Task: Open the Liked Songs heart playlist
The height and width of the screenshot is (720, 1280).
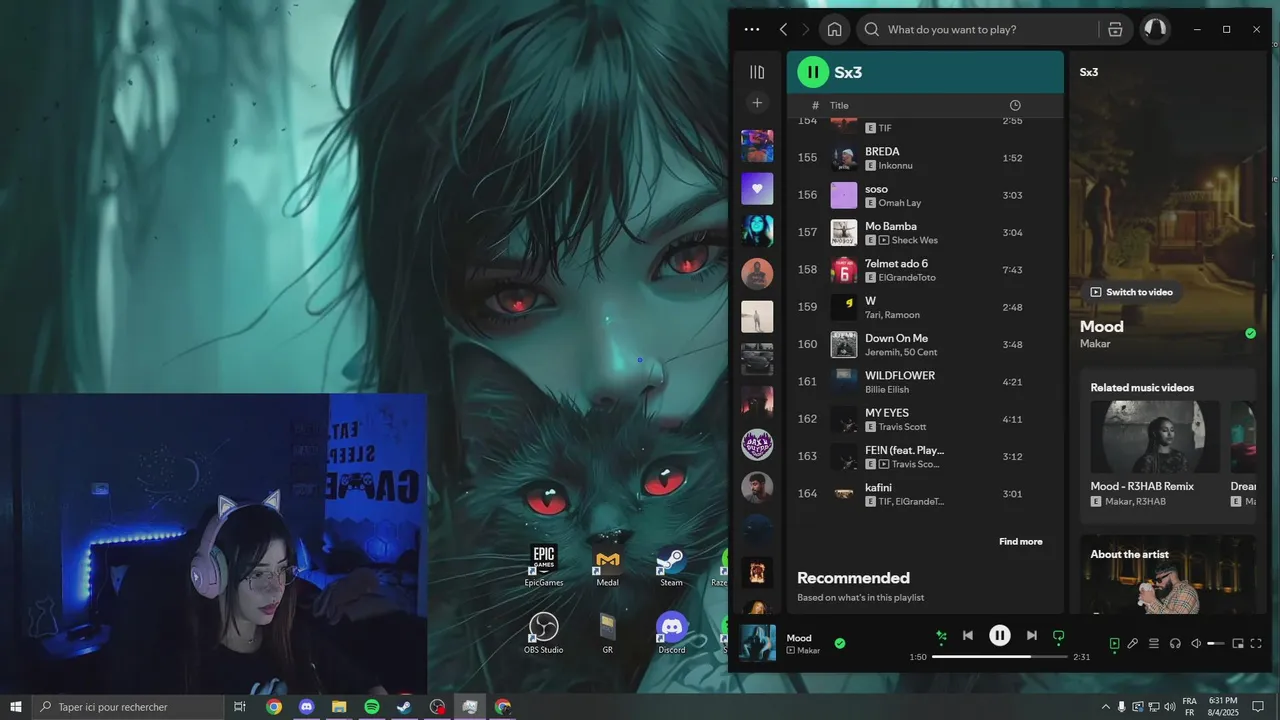Action: point(757,188)
